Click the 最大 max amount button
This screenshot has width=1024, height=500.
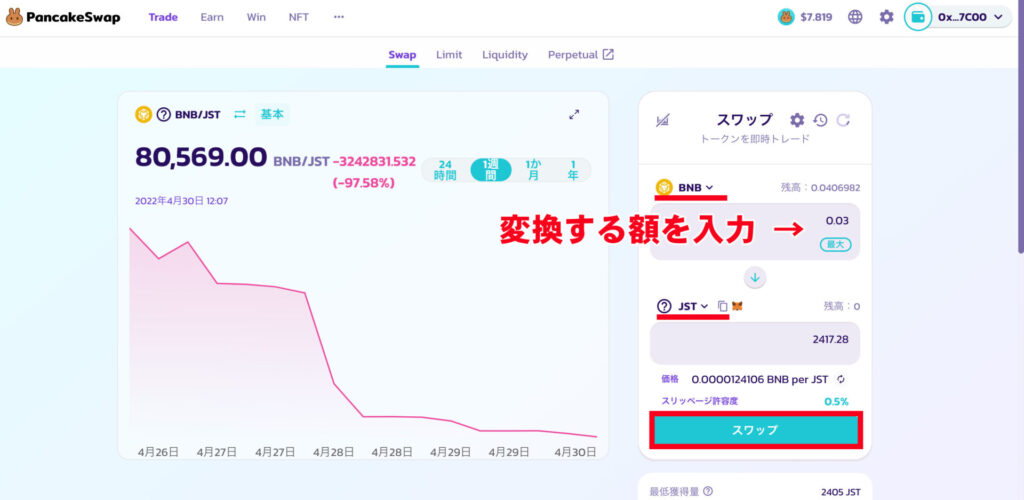(x=835, y=245)
